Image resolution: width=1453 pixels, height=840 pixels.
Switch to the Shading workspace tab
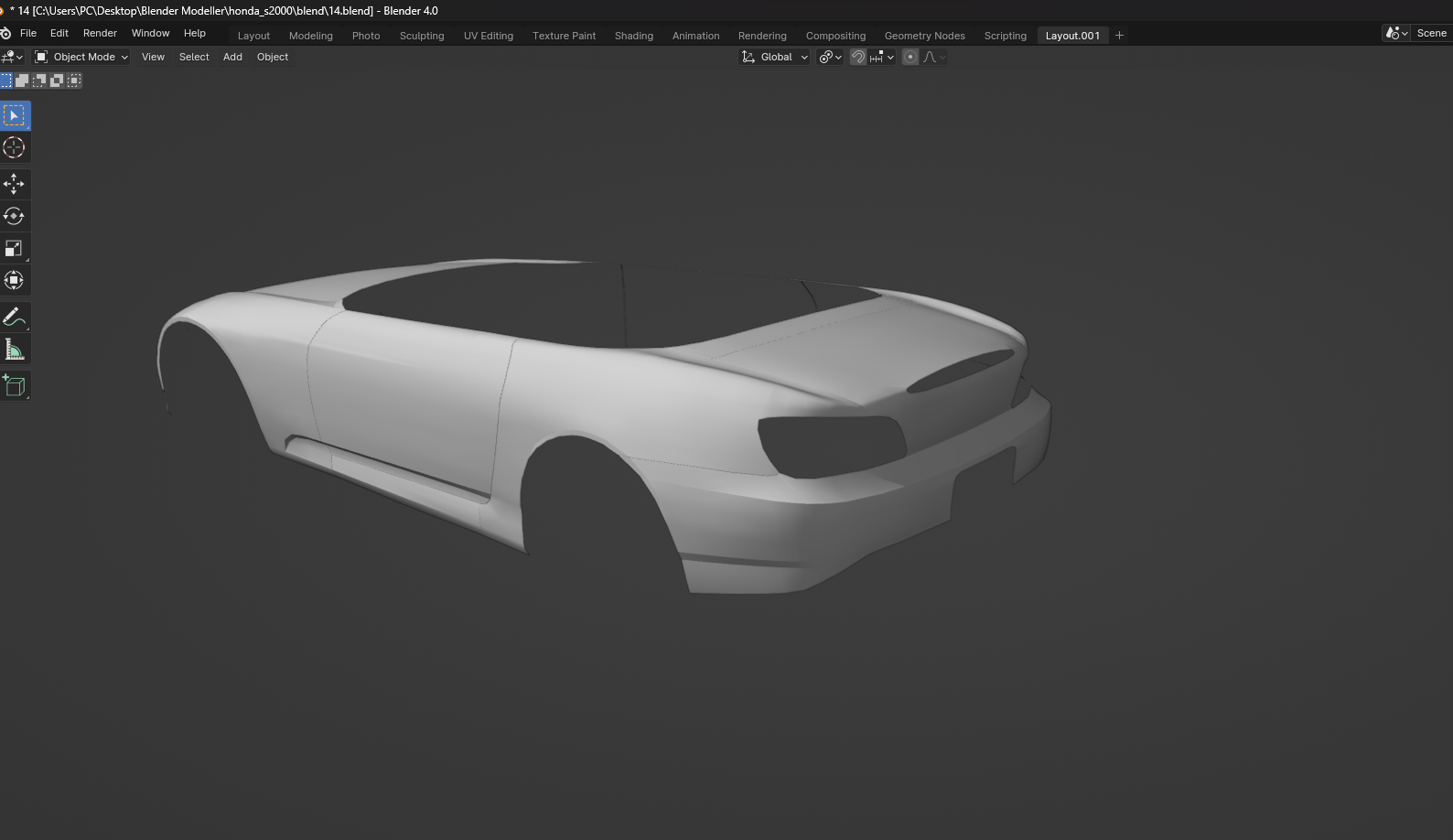click(x=634, y=36)
